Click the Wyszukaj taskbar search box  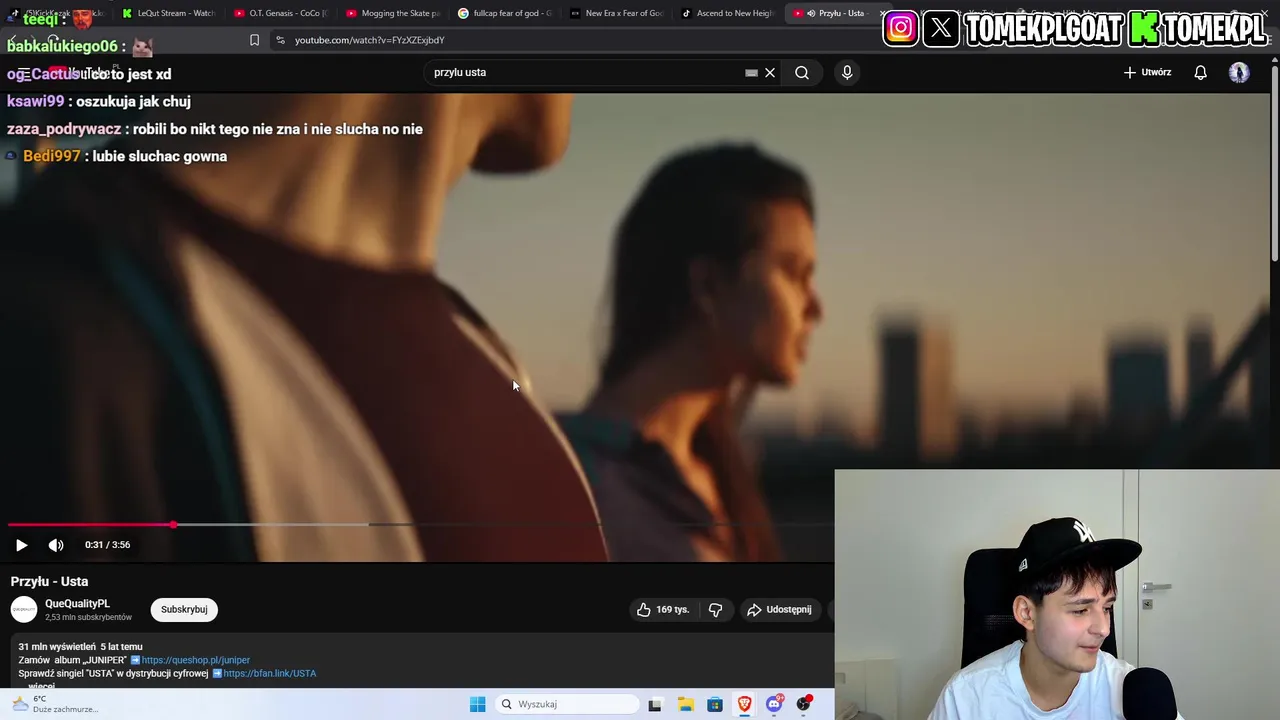pos(567,704)
